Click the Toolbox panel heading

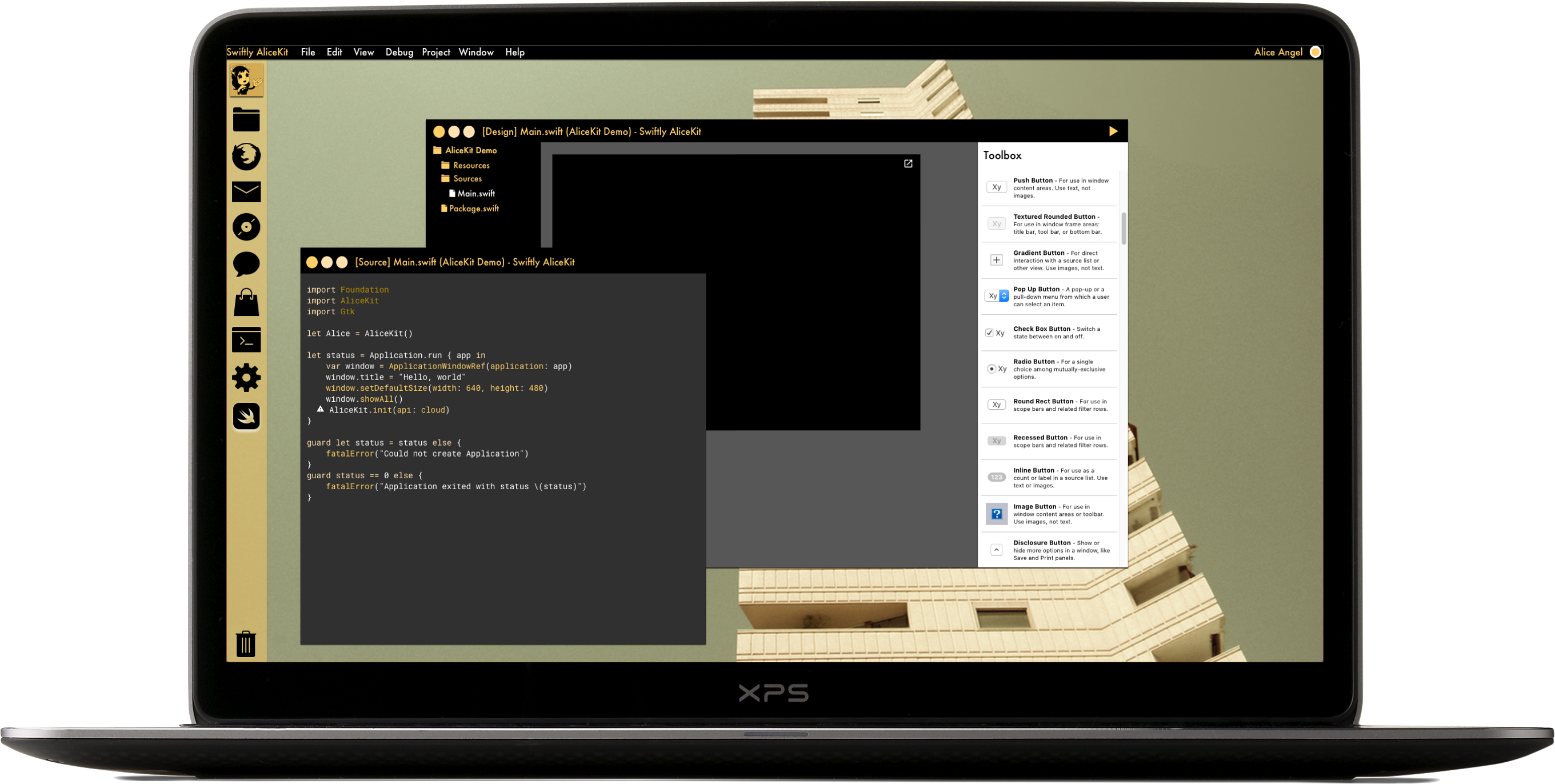(x=1002, y=155)
